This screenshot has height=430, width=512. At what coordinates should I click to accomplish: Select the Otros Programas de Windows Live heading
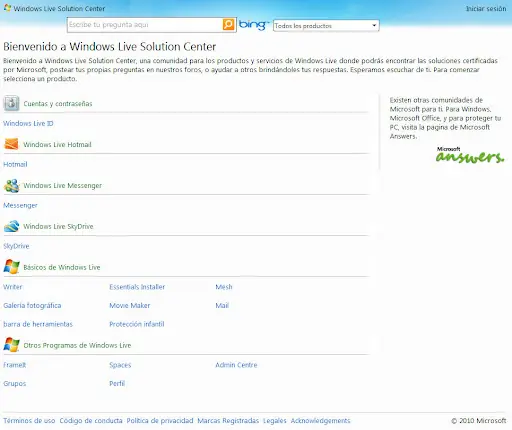(x=77, y=345)
